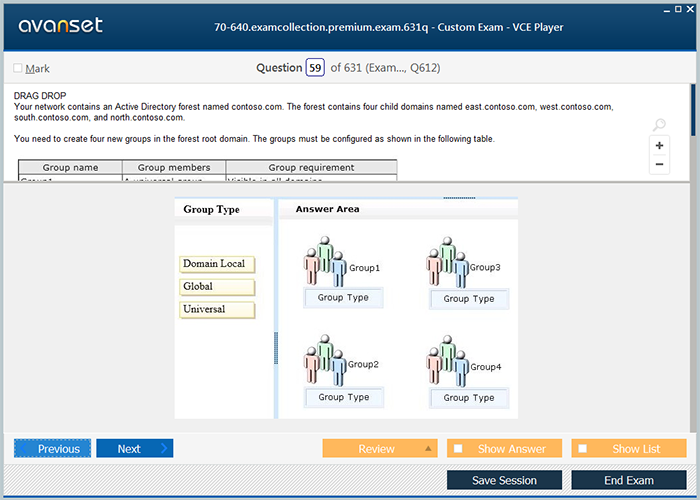Click the splitter handle between the group panels
This screenshot has height=500, width=700.
(276, 348)
